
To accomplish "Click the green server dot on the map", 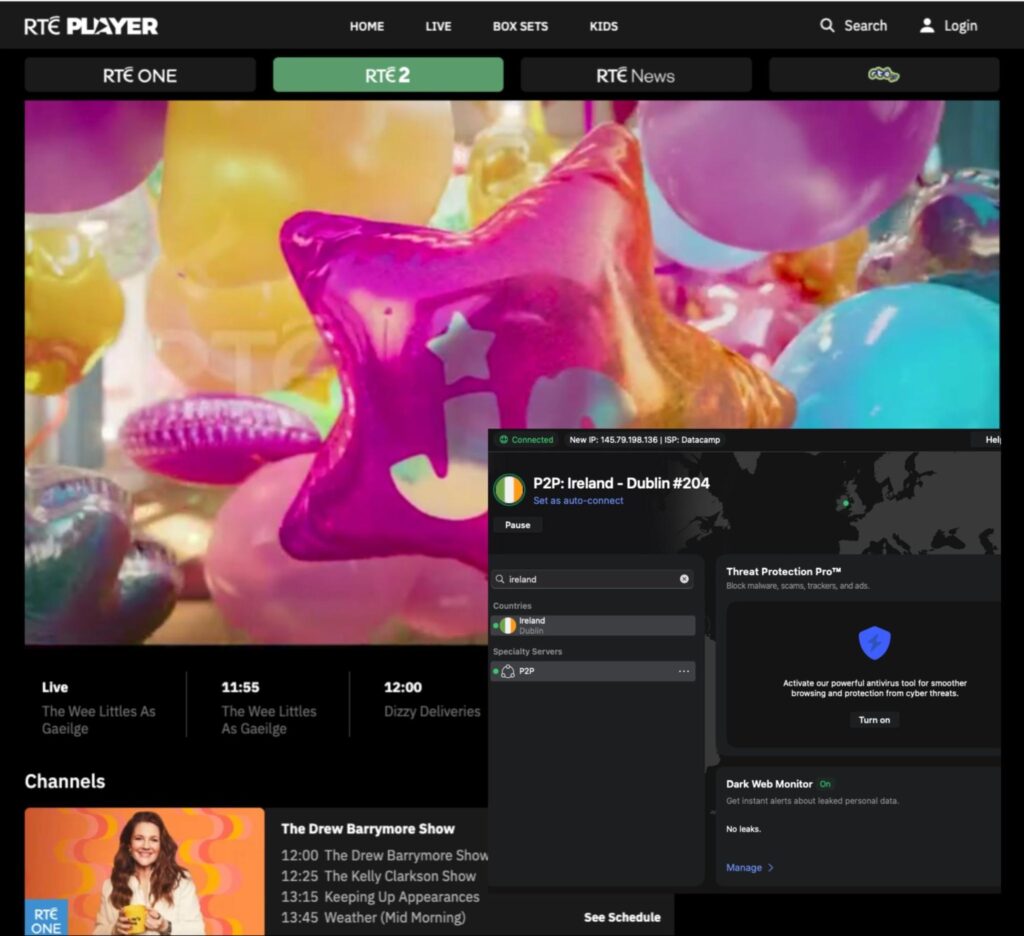I will 846,503.
